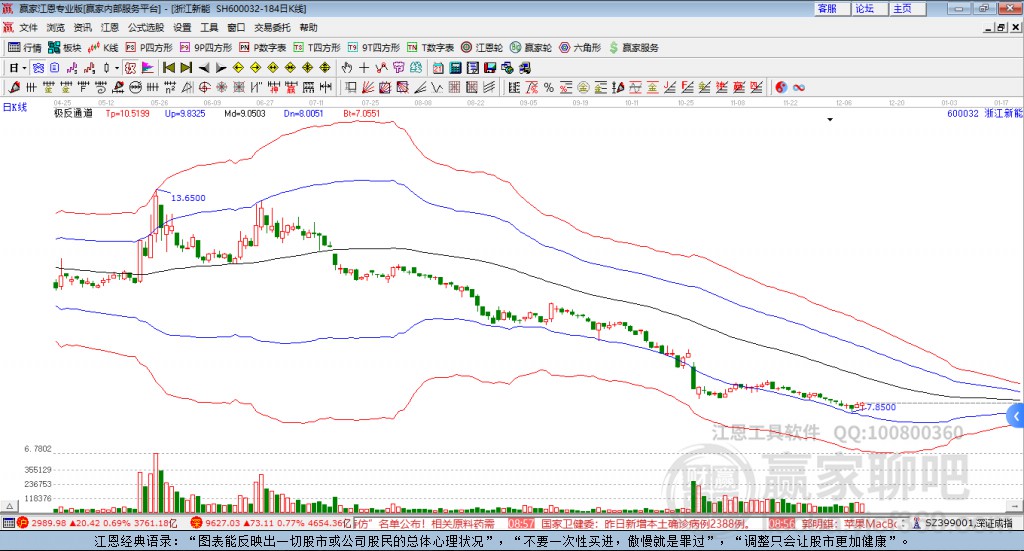The height and width of the screenshot is (551, 1024).
Task: Open the T四方形 tool
Action: pyautogui.click(x=317, y=48)
